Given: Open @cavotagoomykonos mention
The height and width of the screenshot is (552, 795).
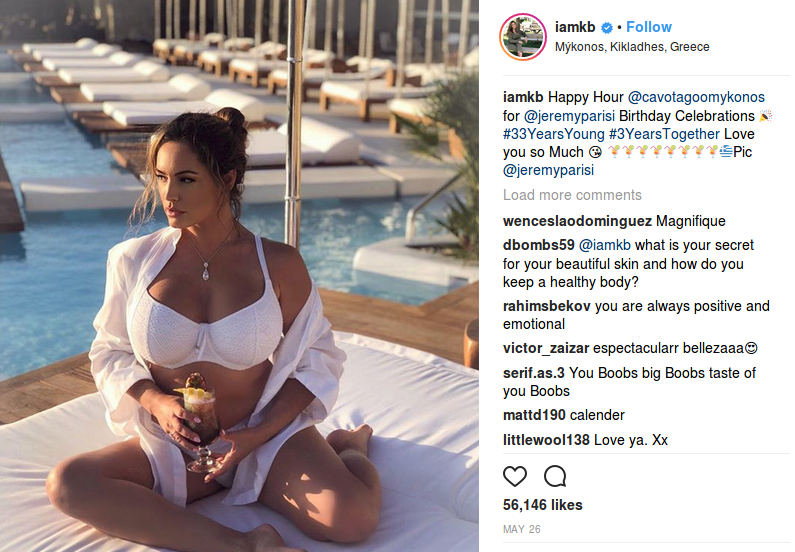Looking at the screenshot, I should coord(696,97).
